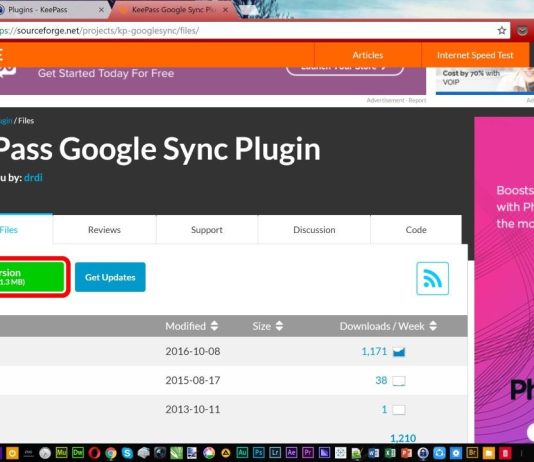Open PowerPoint from the taskbar
This screenshot has width=534, height=462.
tap(406, 453)
